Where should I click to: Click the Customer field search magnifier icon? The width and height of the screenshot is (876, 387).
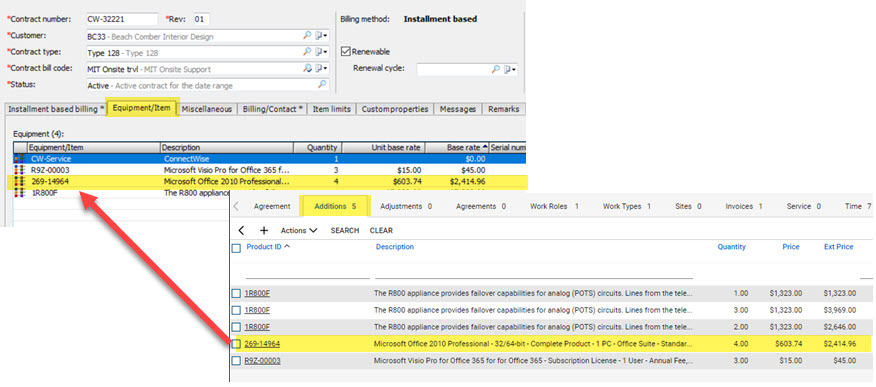click(x=307, y=36)
